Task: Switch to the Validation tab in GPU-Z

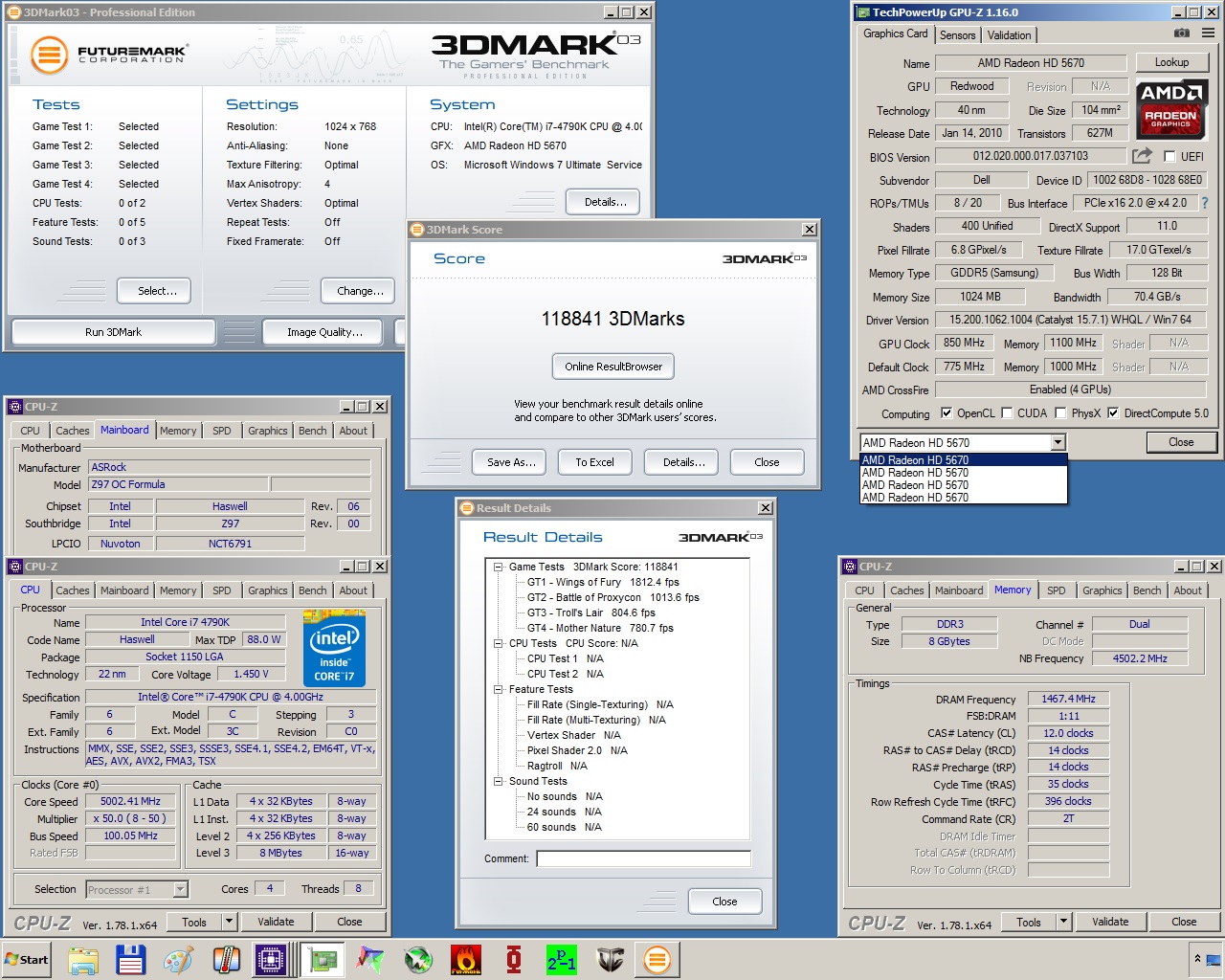Action: [x=1010, y=34]
